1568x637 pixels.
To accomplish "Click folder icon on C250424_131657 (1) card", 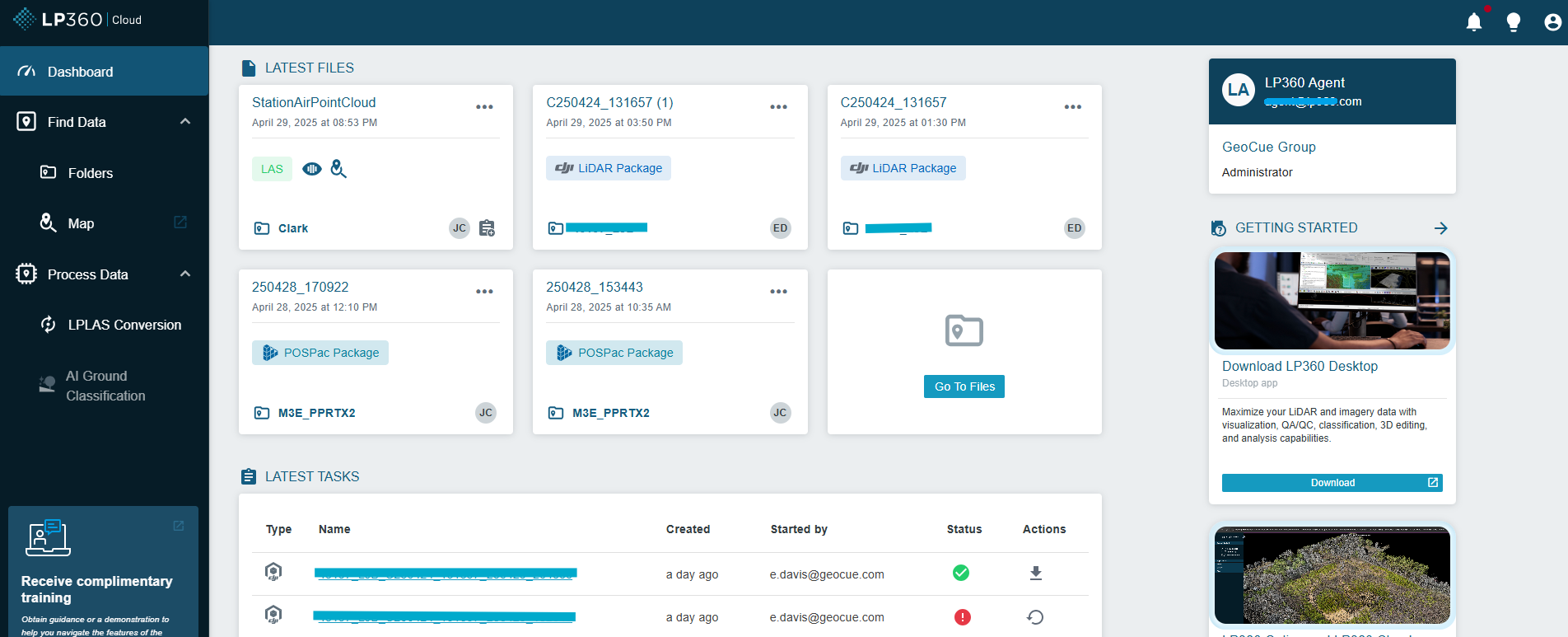I will point(556,228).
